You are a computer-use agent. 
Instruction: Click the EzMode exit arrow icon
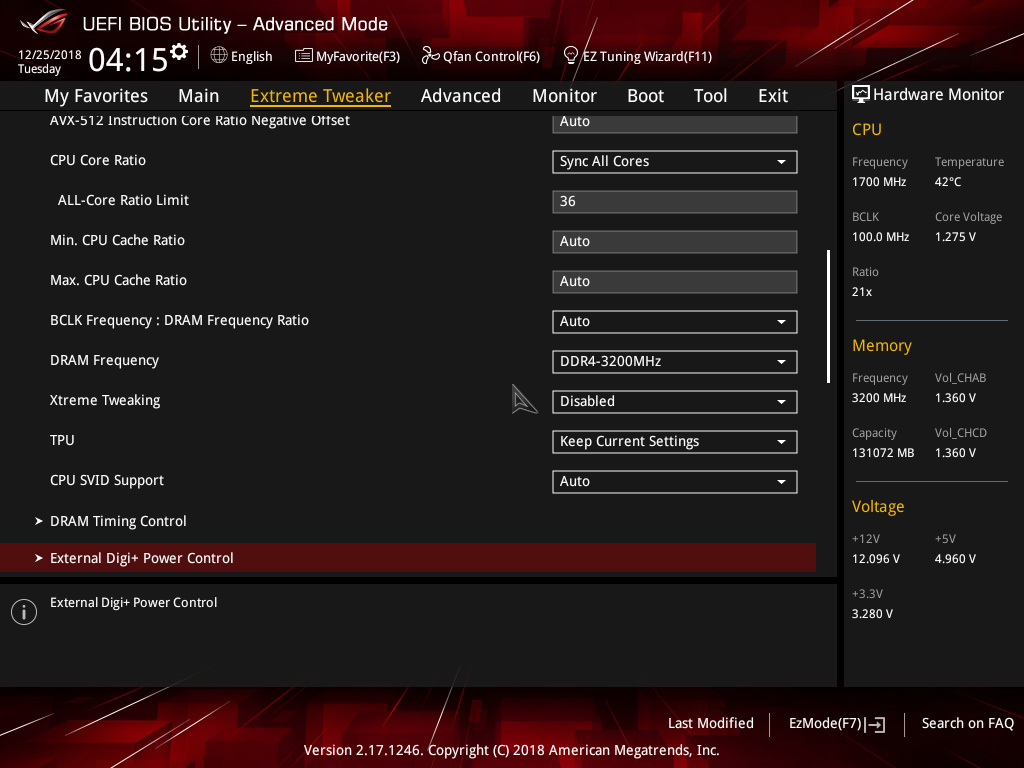point(875,724)
